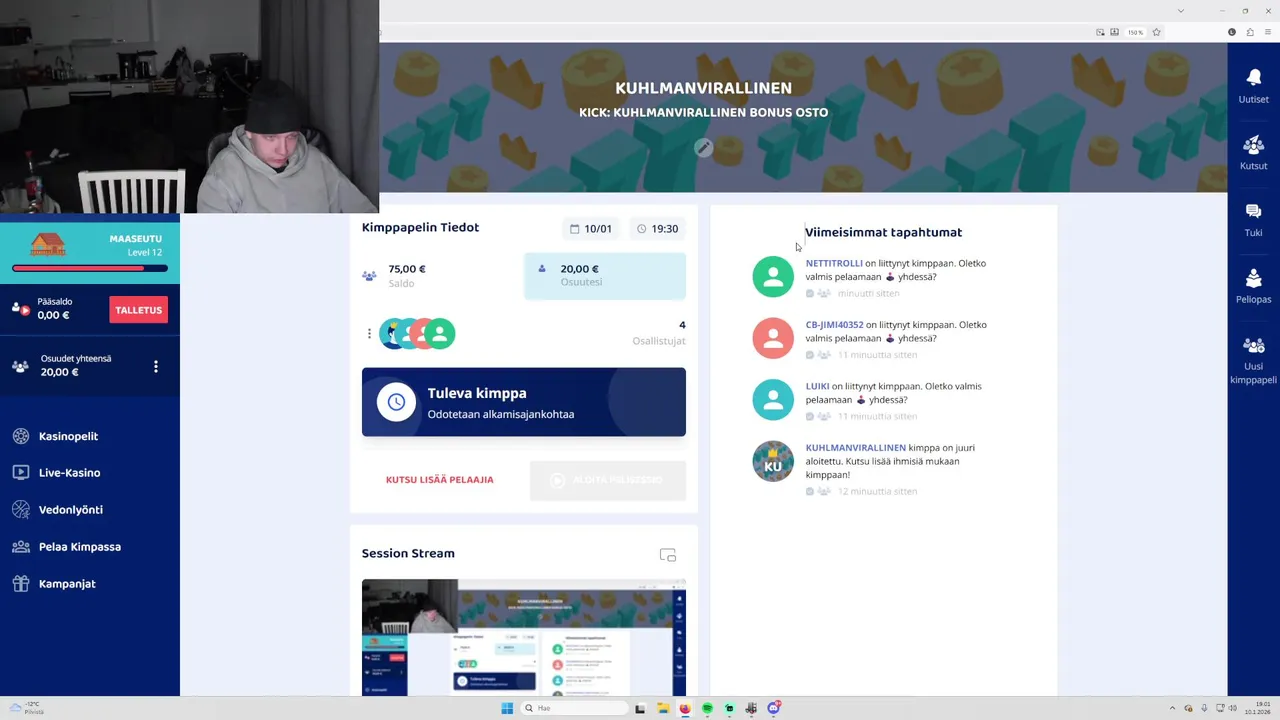Click Osuudet yhteensä group icon
Viewport: 1280px width, 720px height.
[21, 366]
